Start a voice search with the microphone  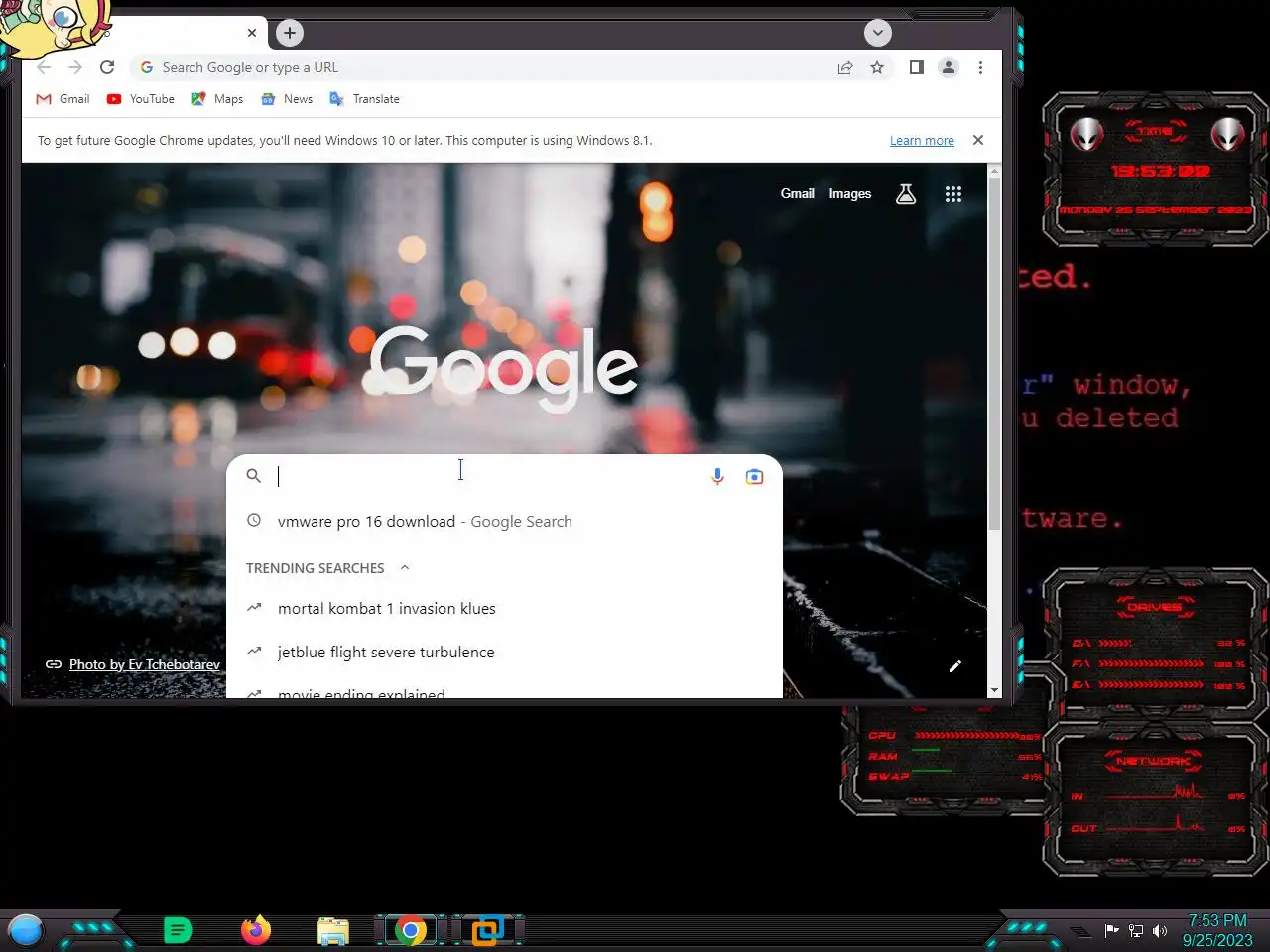(x=717, y=476)
